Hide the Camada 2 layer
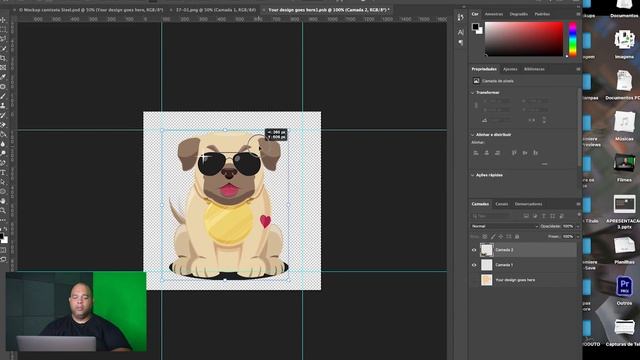640x360 pixels. tap(474, 250)
